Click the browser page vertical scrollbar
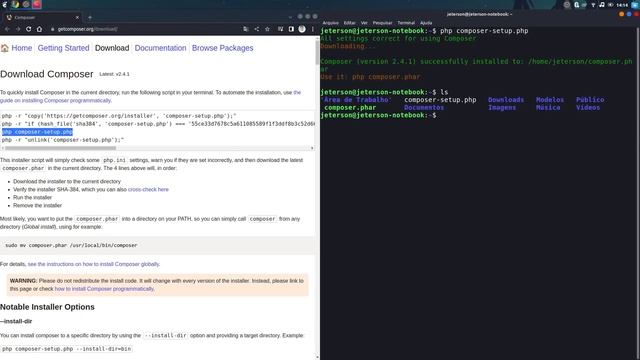The height and width of the screenshot is (360, 640). pyautogui.click(x=318, y=52)
